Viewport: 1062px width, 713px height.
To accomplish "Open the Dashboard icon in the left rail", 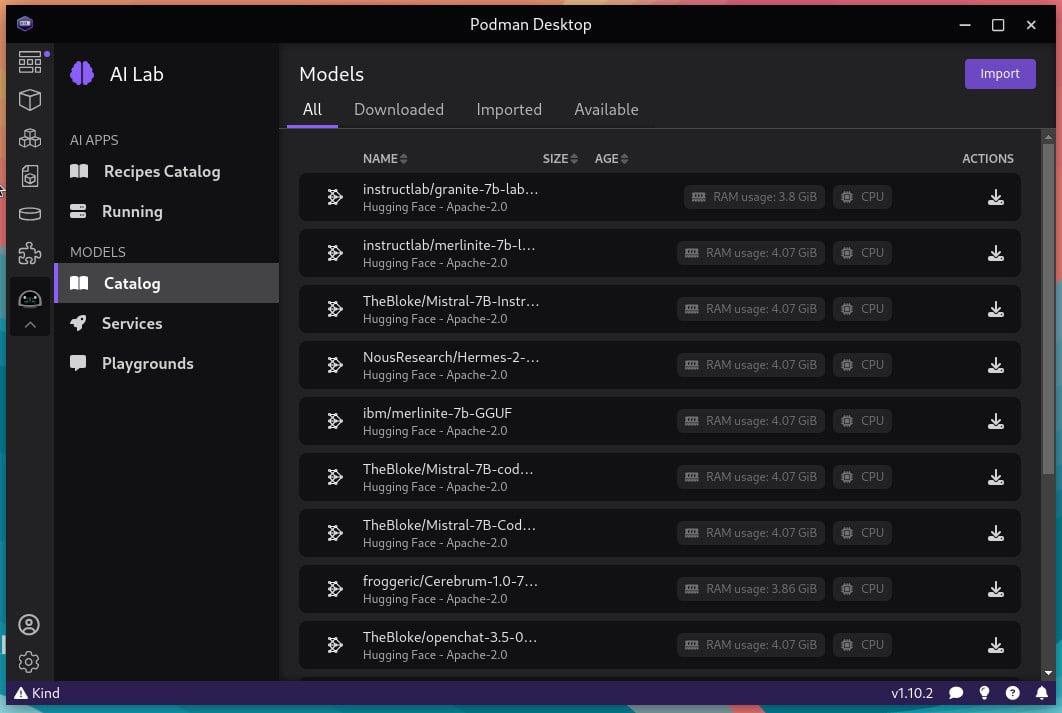I will pyautogui.click(x=30, y=62).
